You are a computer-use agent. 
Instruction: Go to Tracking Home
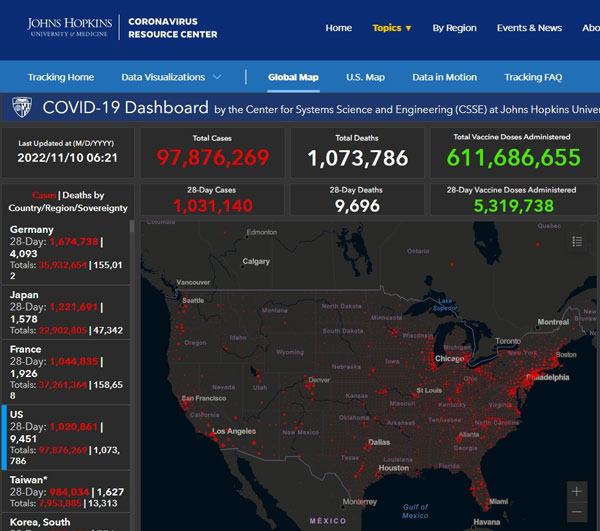tap(61, 77)
